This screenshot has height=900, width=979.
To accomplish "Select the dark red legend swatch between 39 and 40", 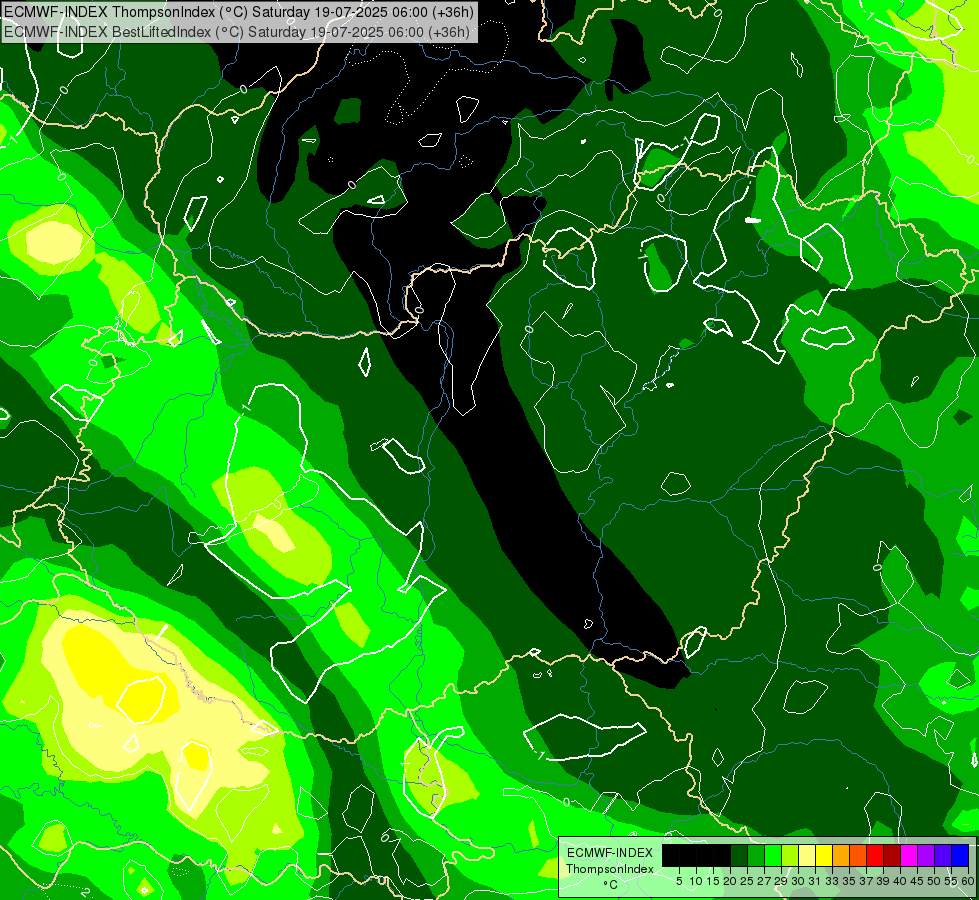I will [892, 855].
